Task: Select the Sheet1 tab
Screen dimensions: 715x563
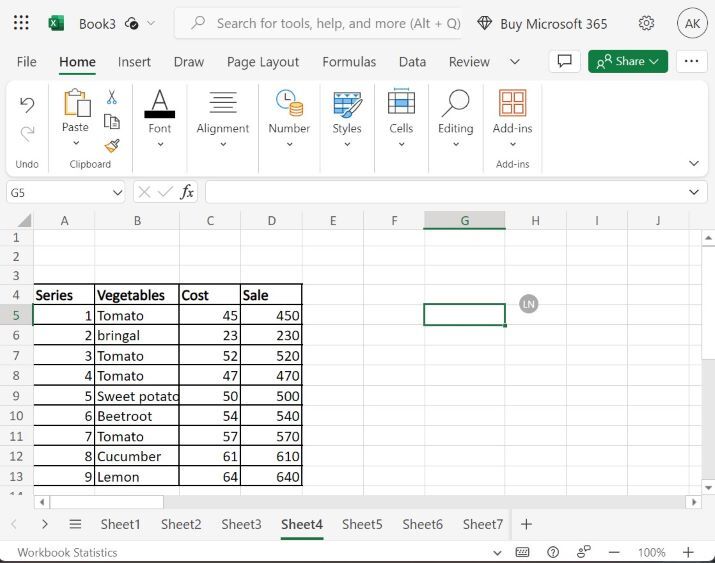Action: (x=120, y=524)
